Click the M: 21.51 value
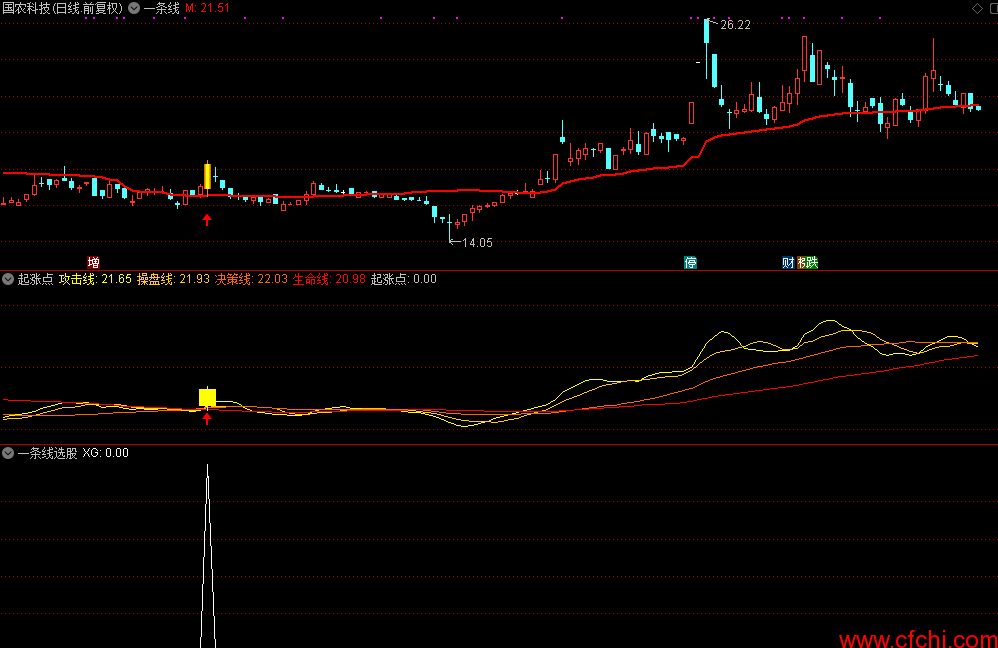This screenshot has width=998, height=648. (x=207, y=8)
